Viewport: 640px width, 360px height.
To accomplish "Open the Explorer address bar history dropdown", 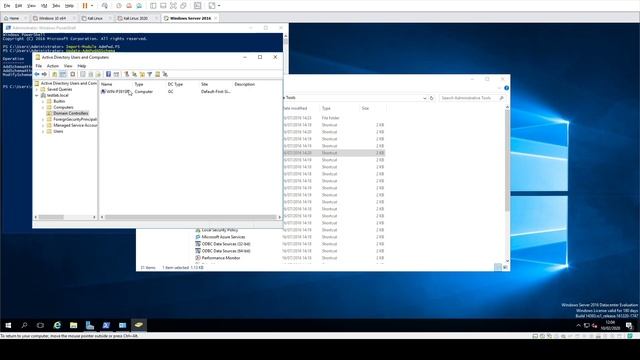I will 425,98.
